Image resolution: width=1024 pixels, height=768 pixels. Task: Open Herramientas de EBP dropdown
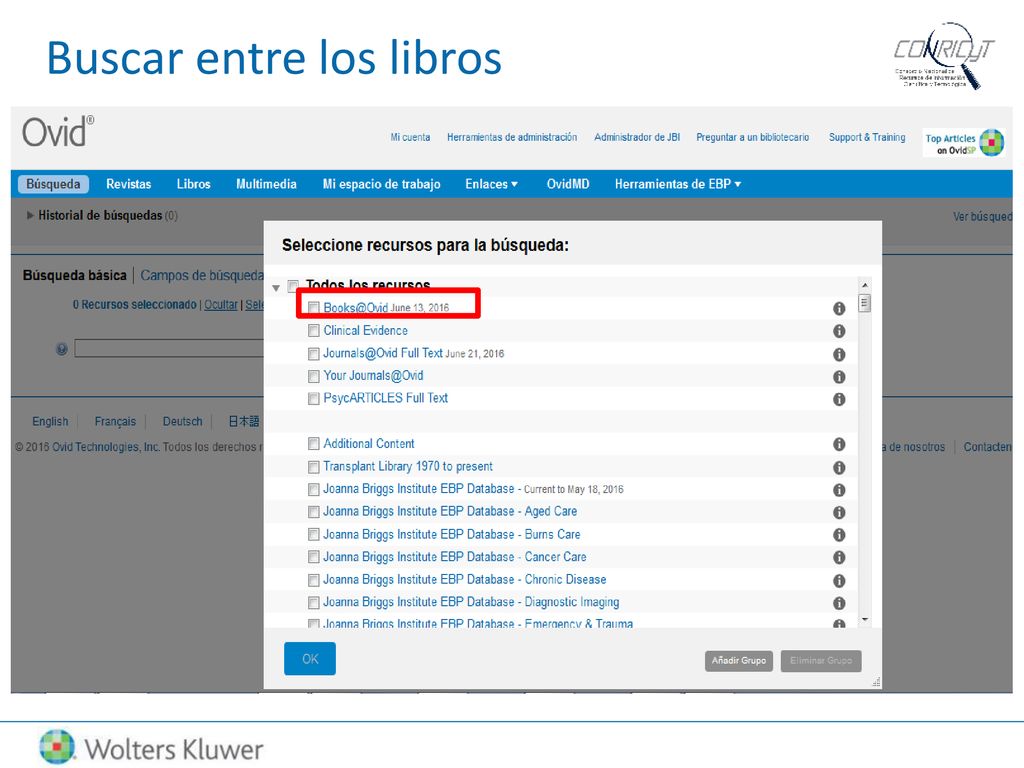coord(678,184)
